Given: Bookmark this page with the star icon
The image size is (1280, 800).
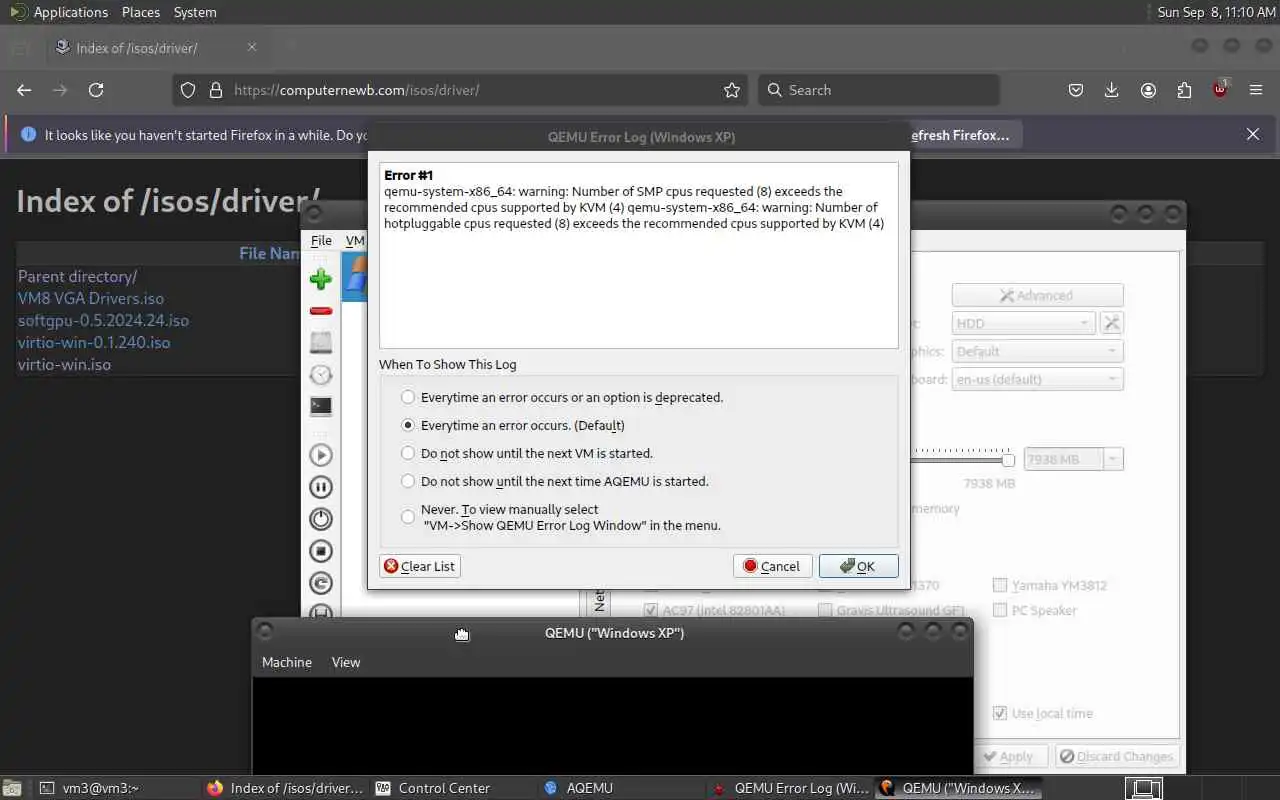Looking at the screenshot, I should [x=732, y=90].
